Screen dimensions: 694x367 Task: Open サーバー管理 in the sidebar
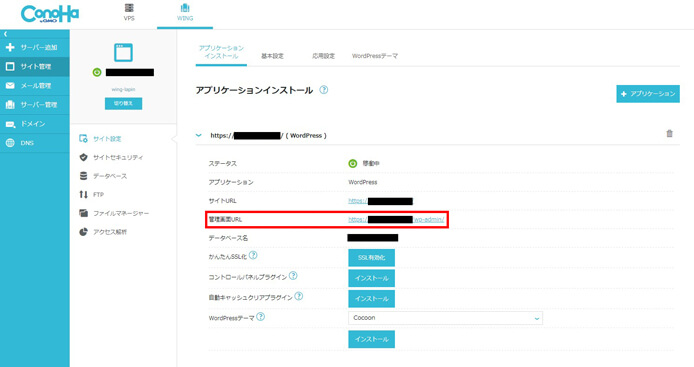tap(35, 105)
